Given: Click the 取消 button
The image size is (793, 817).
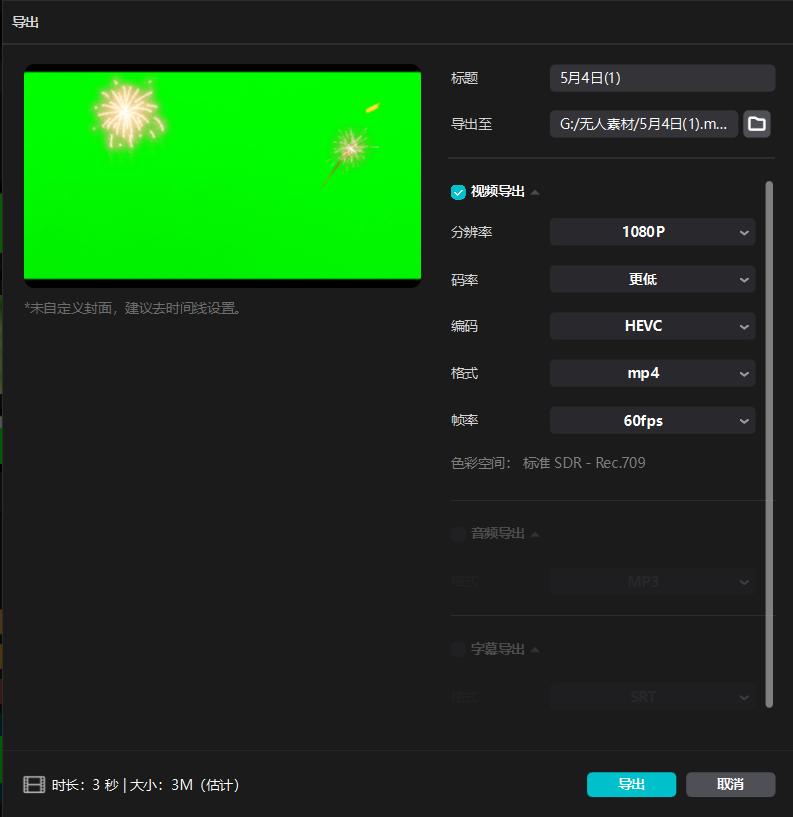Looking at the screenshot, I should pyautogui.click(x=730, y=785).
